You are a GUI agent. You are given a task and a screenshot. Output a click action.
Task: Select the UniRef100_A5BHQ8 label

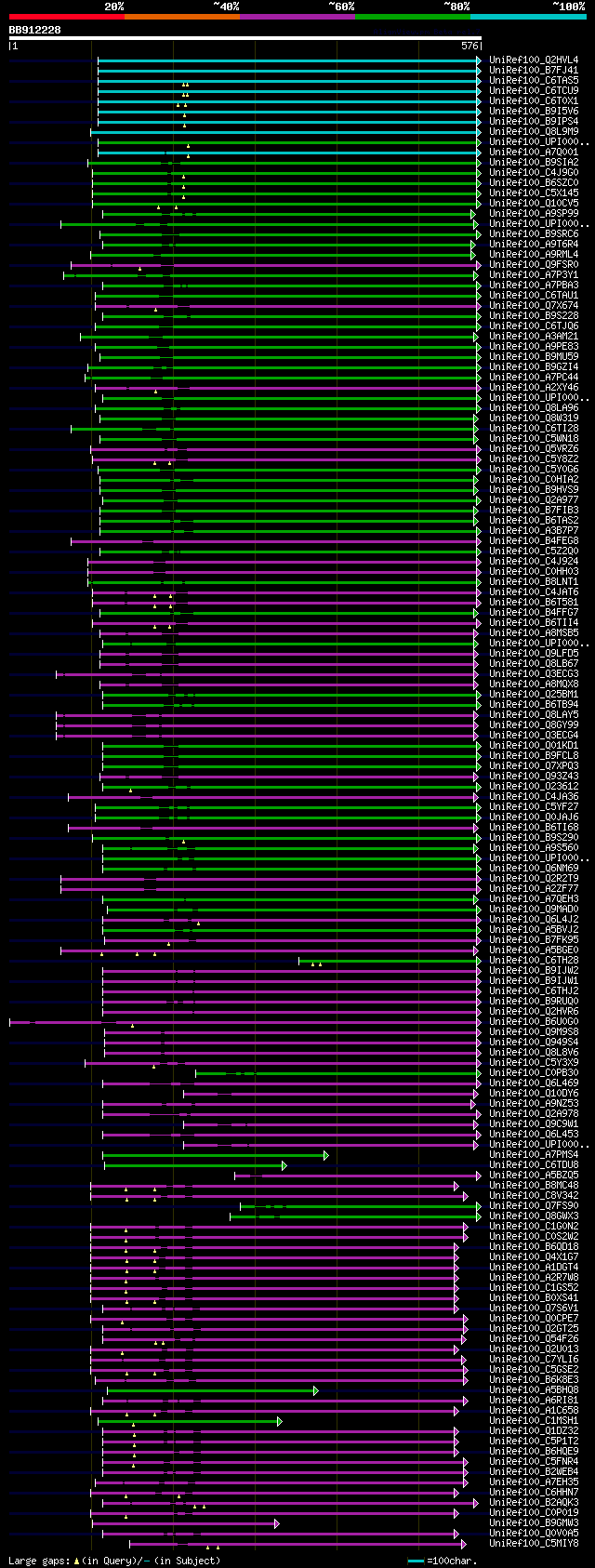(534, 1389)
